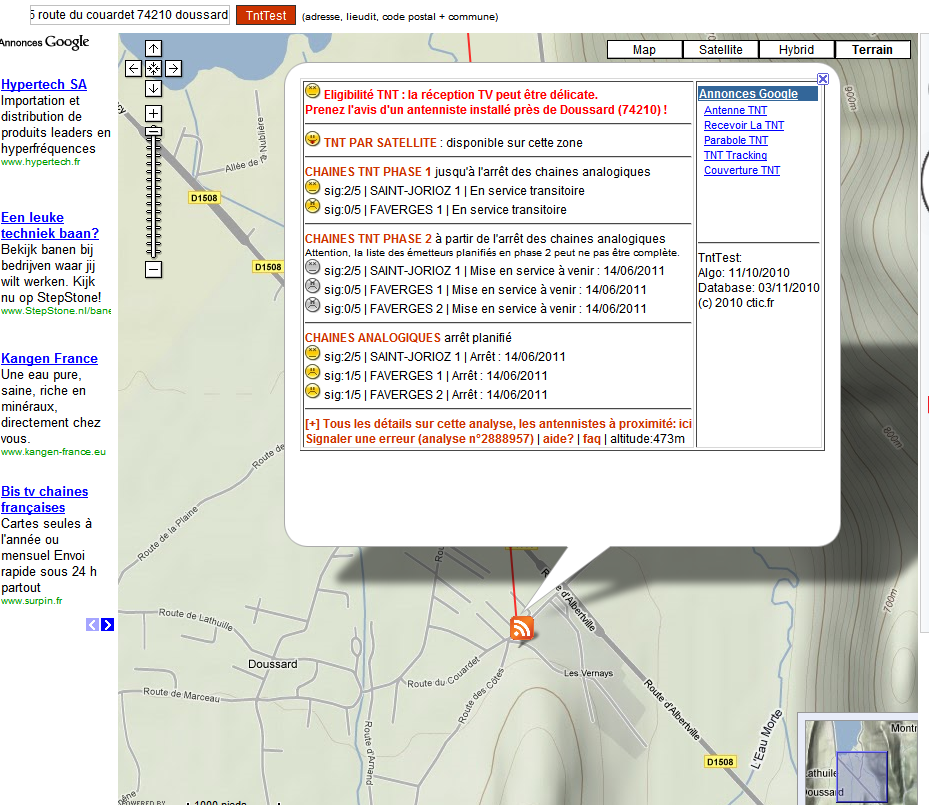Click smiley beside SAINT-JORIOZ 1 Arrêt
This screenshot has height=805, width=929.
[x=313, y=354]
